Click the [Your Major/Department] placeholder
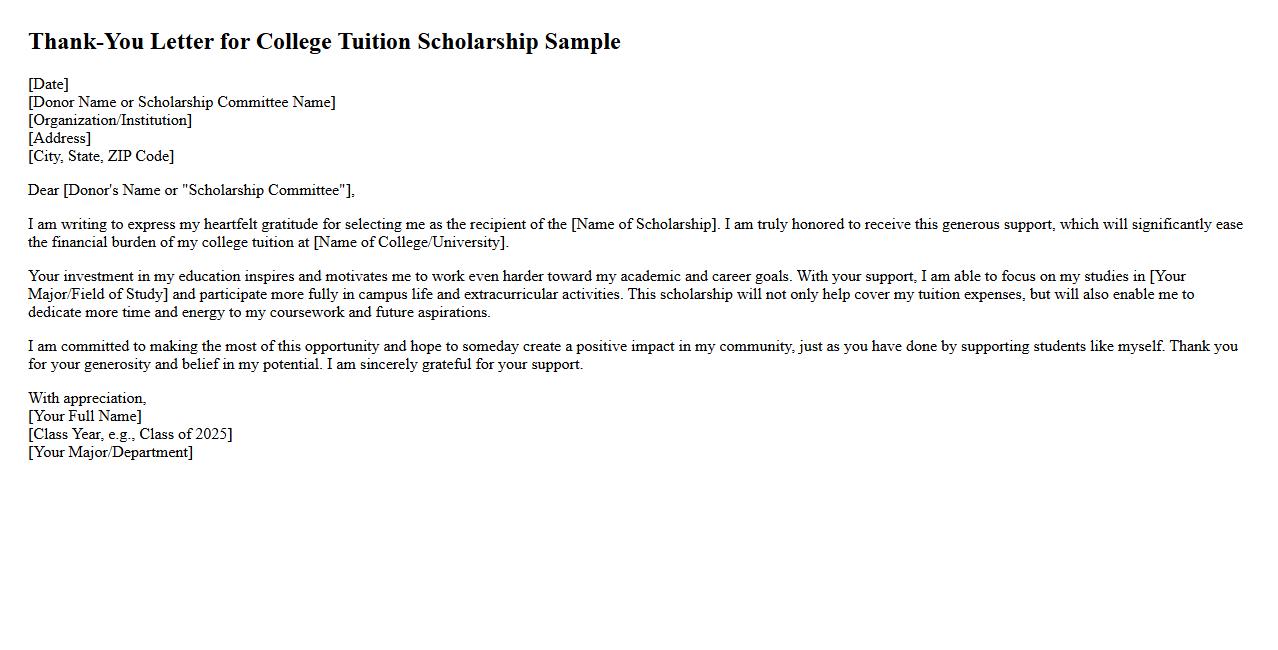The width and height of the screenshot is (1278, 650). click(x=110, y=452)
